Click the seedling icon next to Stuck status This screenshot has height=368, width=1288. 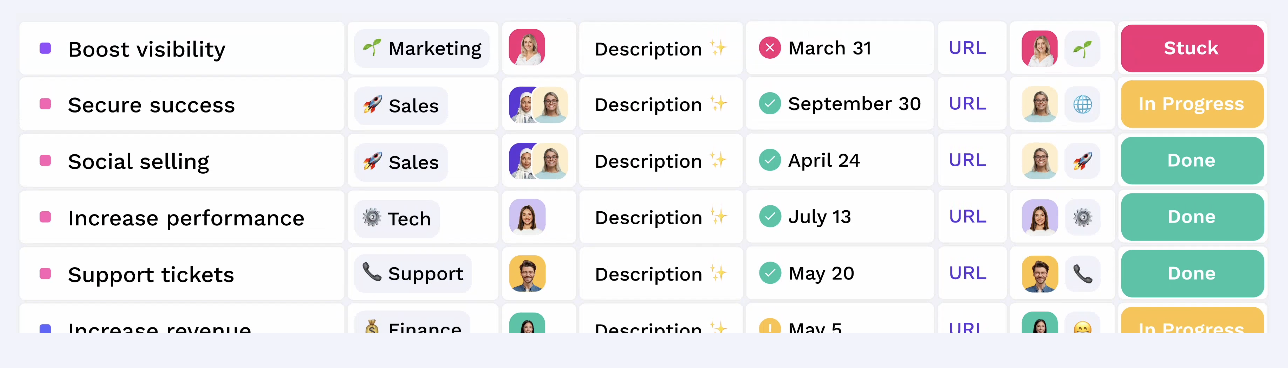click(x=1082, y=48)
